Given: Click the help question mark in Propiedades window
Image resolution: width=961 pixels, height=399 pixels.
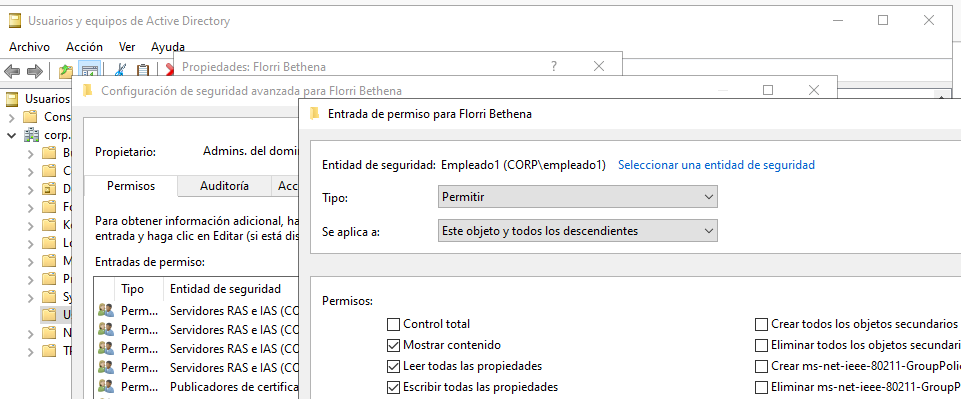Looking at the screenshot, I should [x=554, y=66].
